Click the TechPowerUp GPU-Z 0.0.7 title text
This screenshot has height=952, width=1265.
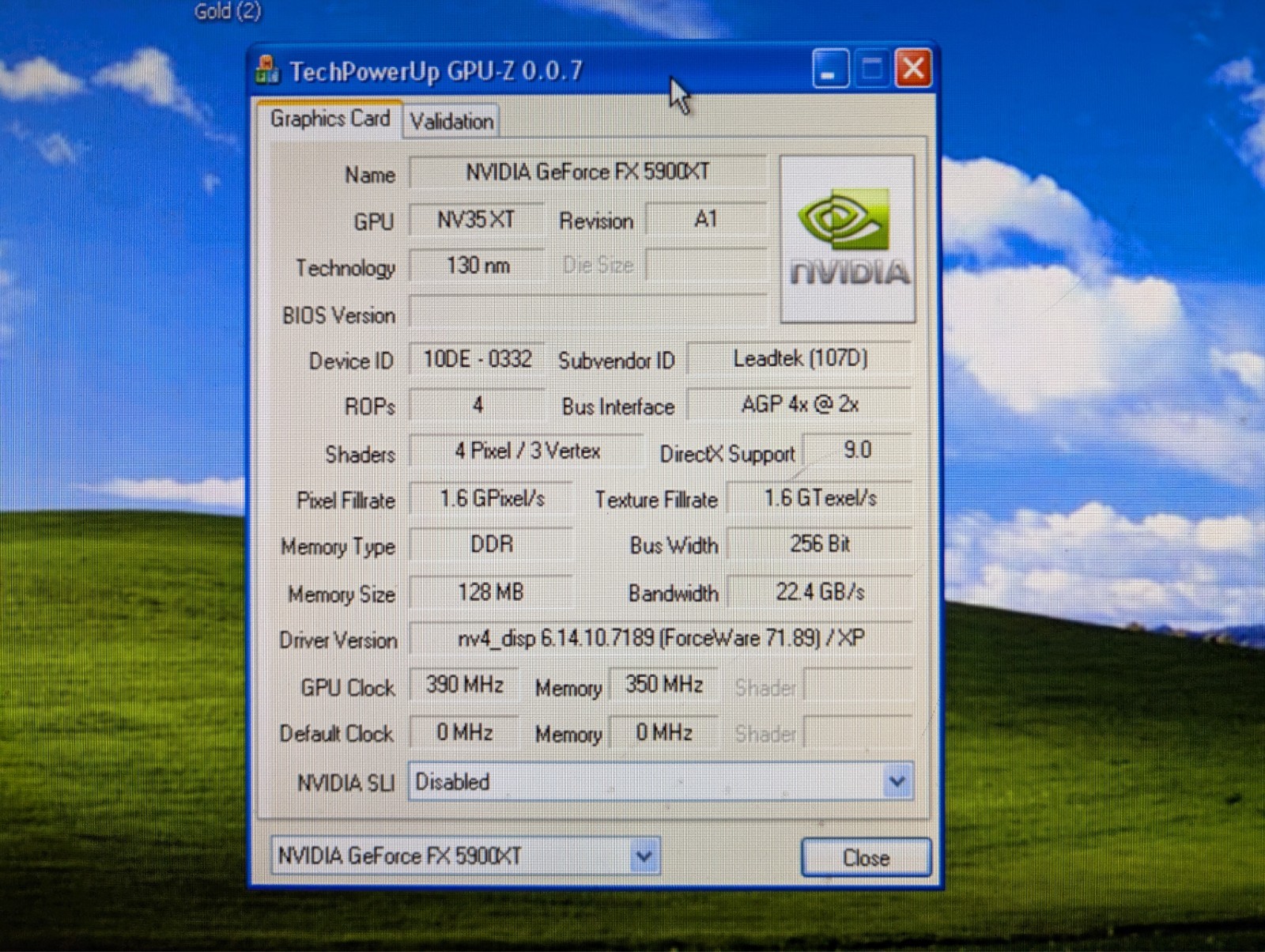[436, 71]
